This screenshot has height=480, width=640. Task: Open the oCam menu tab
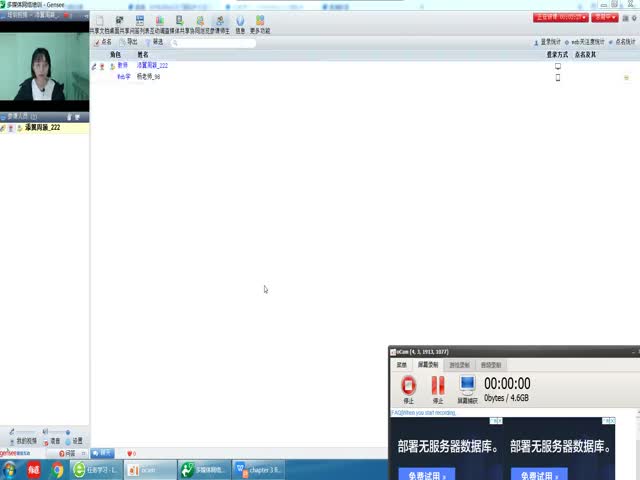402,365
